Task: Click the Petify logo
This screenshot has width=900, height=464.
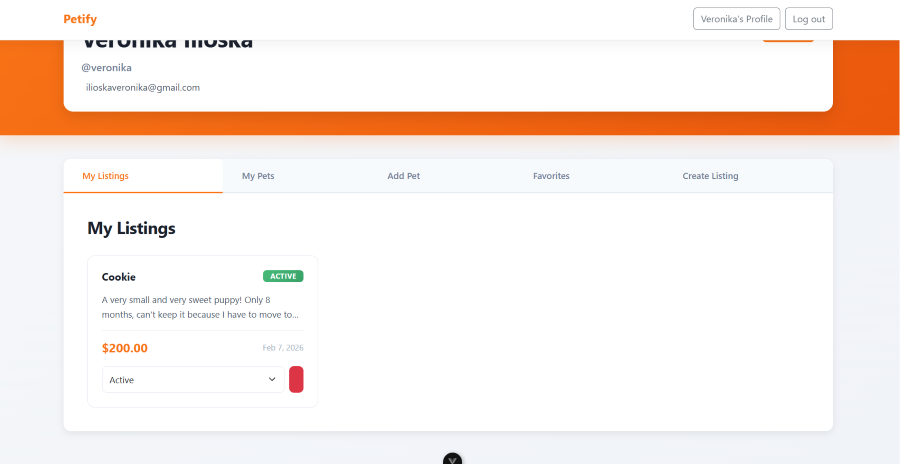Action: (80, 19)
